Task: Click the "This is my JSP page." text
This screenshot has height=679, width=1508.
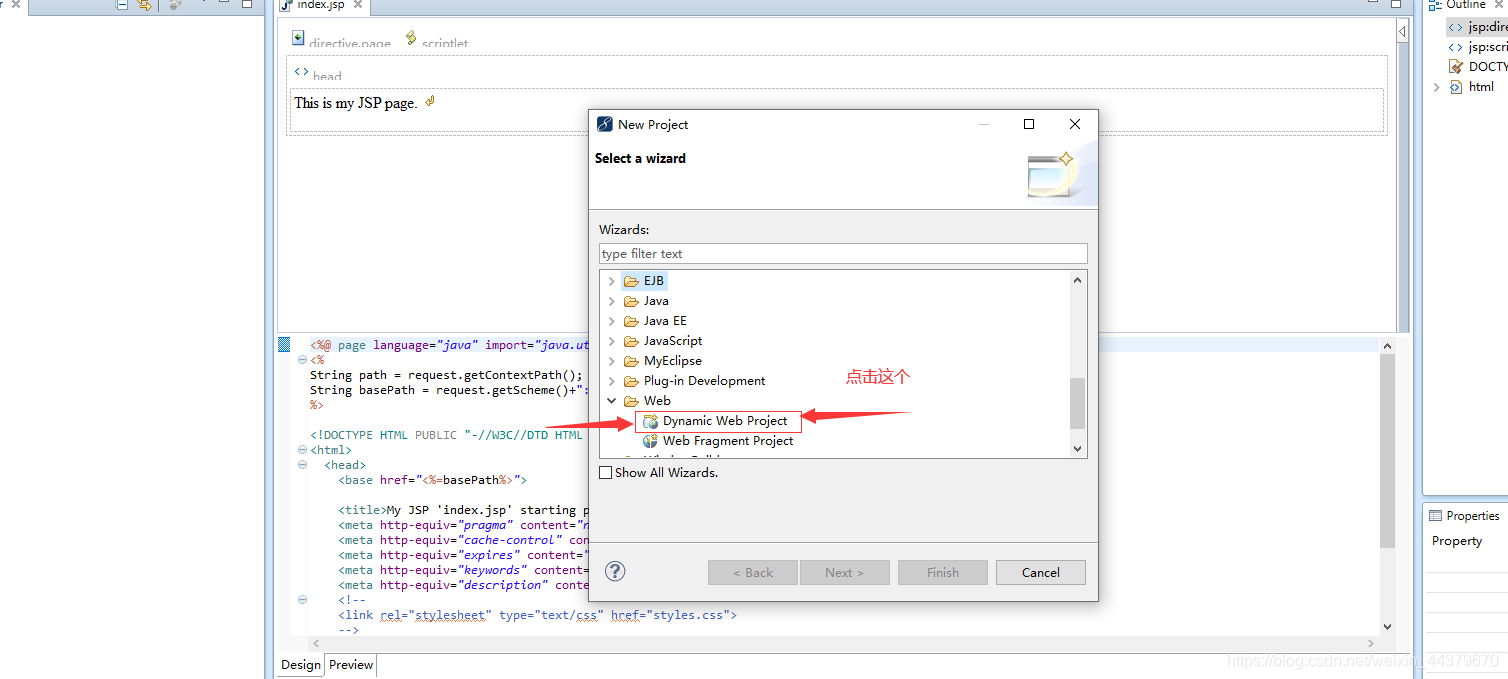Action: (355, 103)
